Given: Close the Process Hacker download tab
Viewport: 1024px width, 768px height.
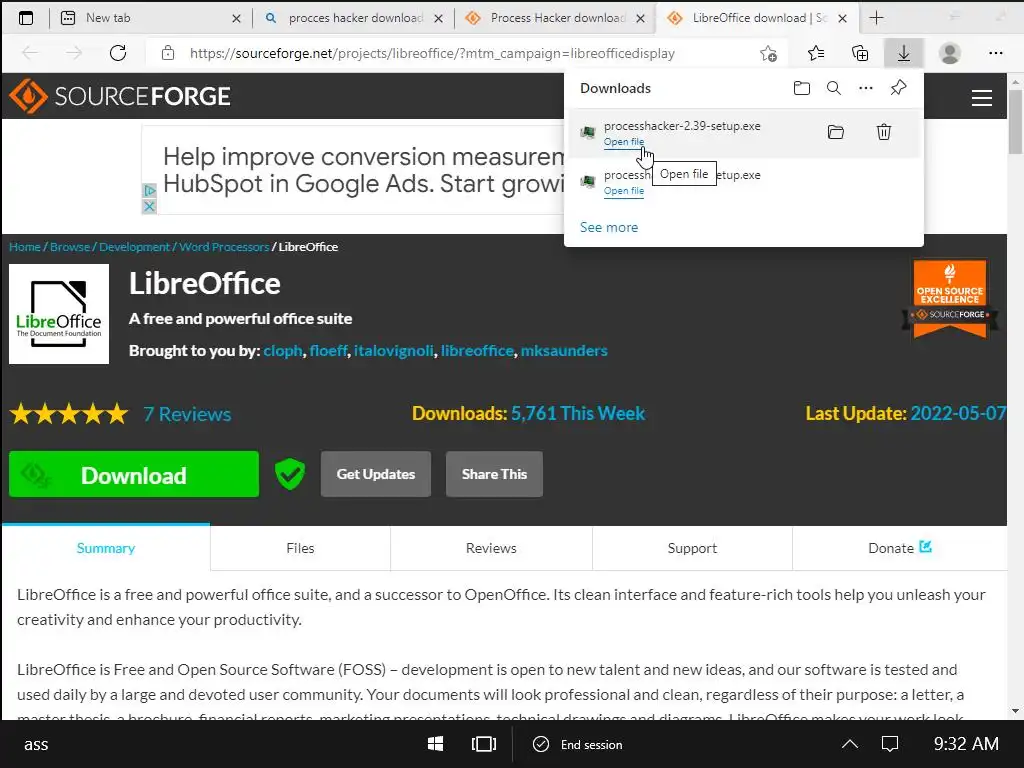Looking at the screenshot, I should (x=641, y=18).
